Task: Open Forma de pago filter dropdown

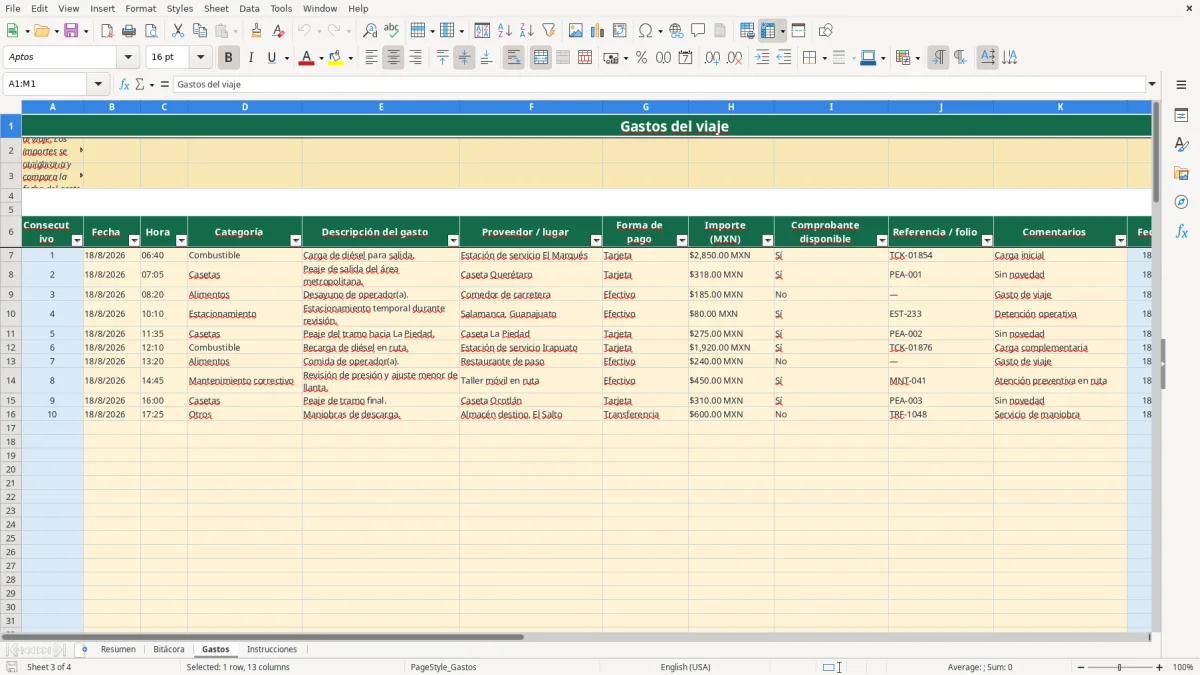Action: (x=681, y=240)
